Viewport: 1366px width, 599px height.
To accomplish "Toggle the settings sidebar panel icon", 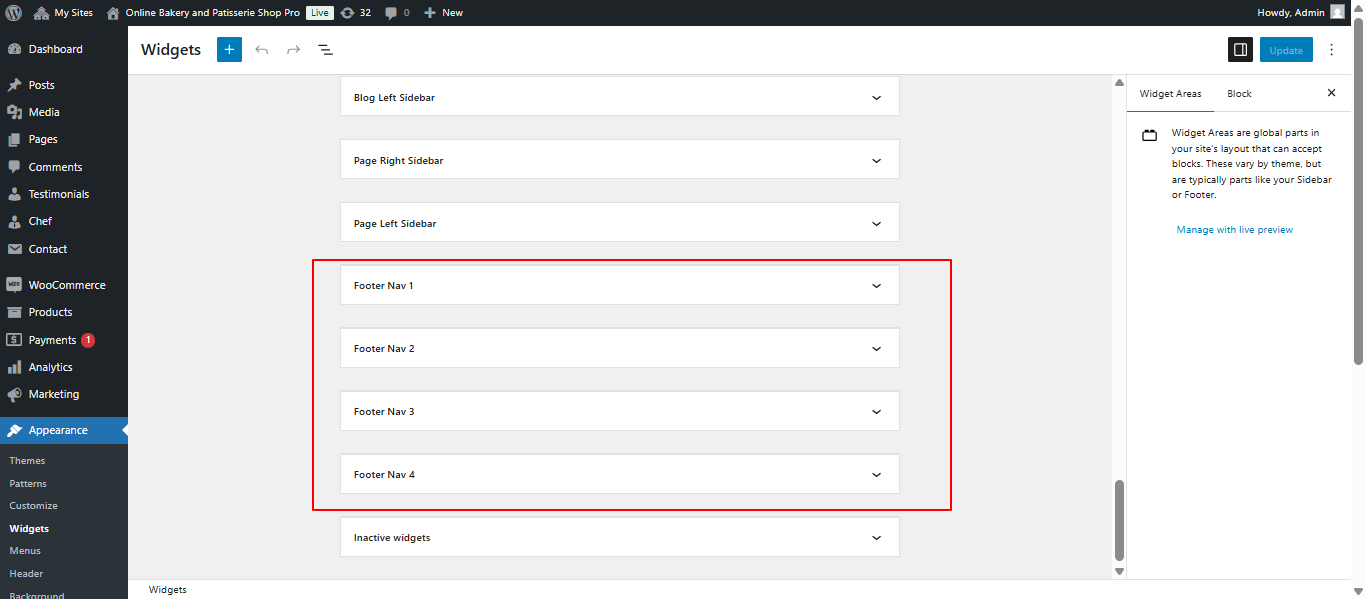I will click(1240, 49).
